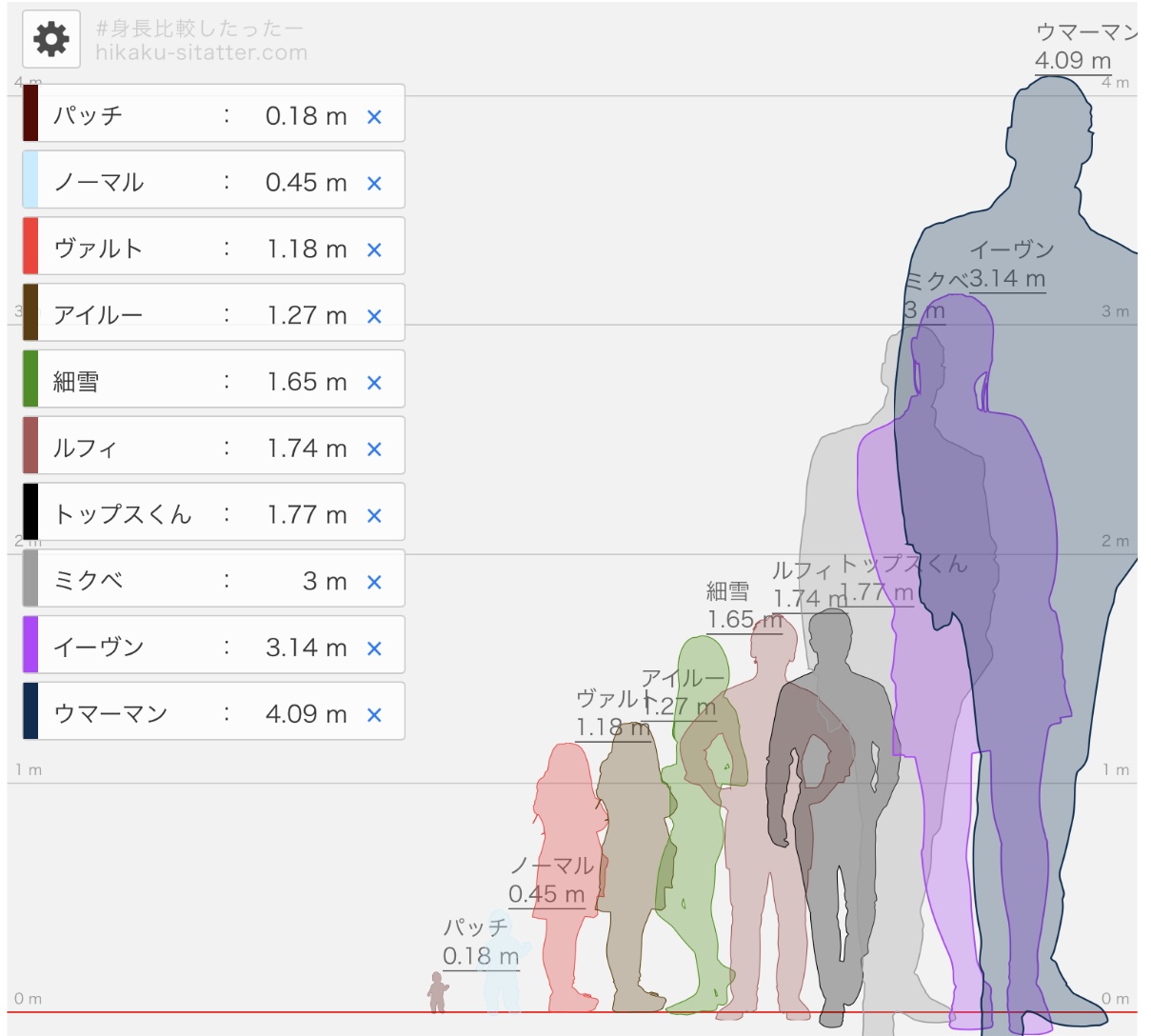Open the red color swatch for ヴァルト
This screenshot has height=1036, width=1151.
[x=30, y=246]
